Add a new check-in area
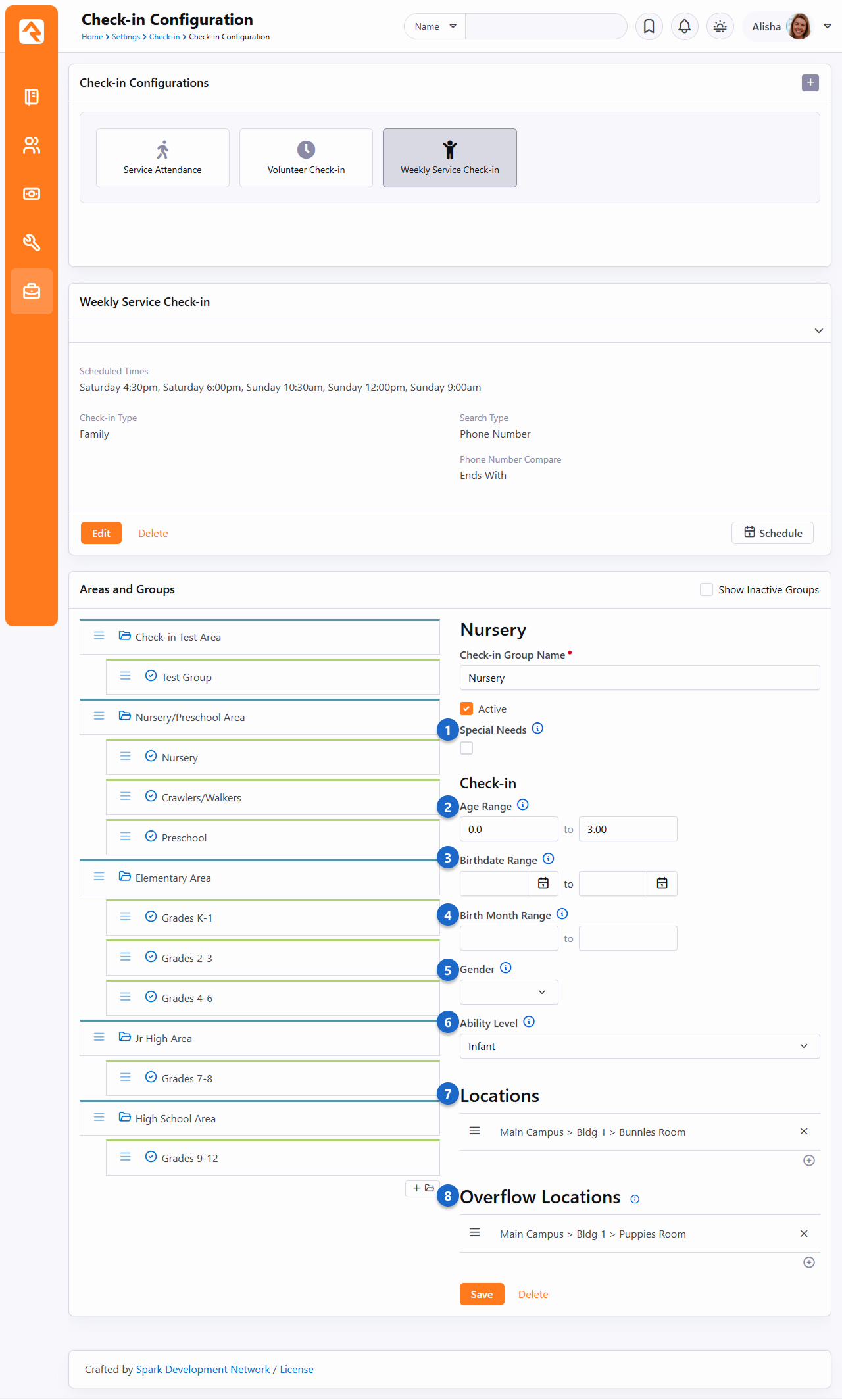The height and width of the screenshot is (1400, 842). [x=422, y=1188]
